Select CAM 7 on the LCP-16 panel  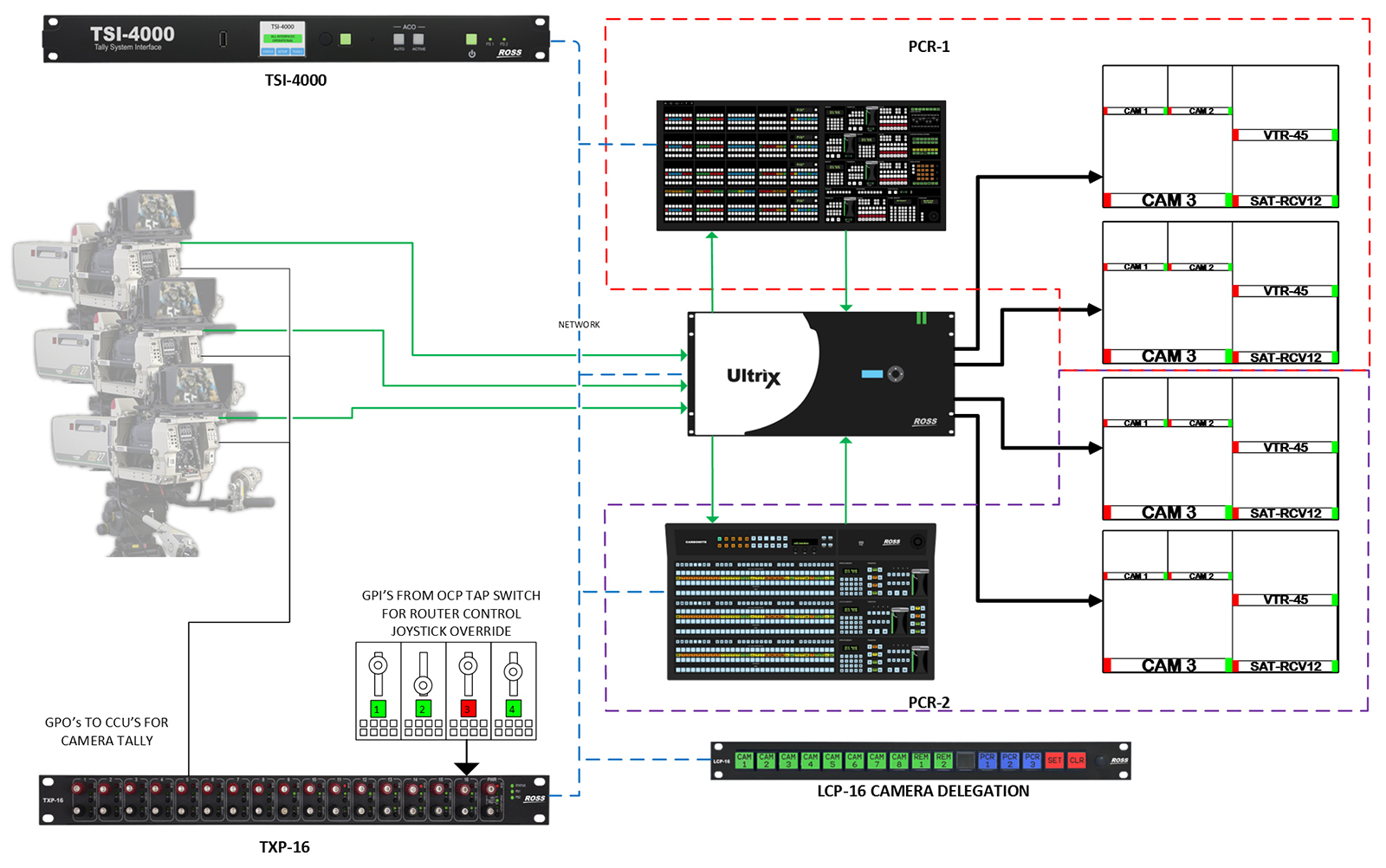tap(877, 761)
